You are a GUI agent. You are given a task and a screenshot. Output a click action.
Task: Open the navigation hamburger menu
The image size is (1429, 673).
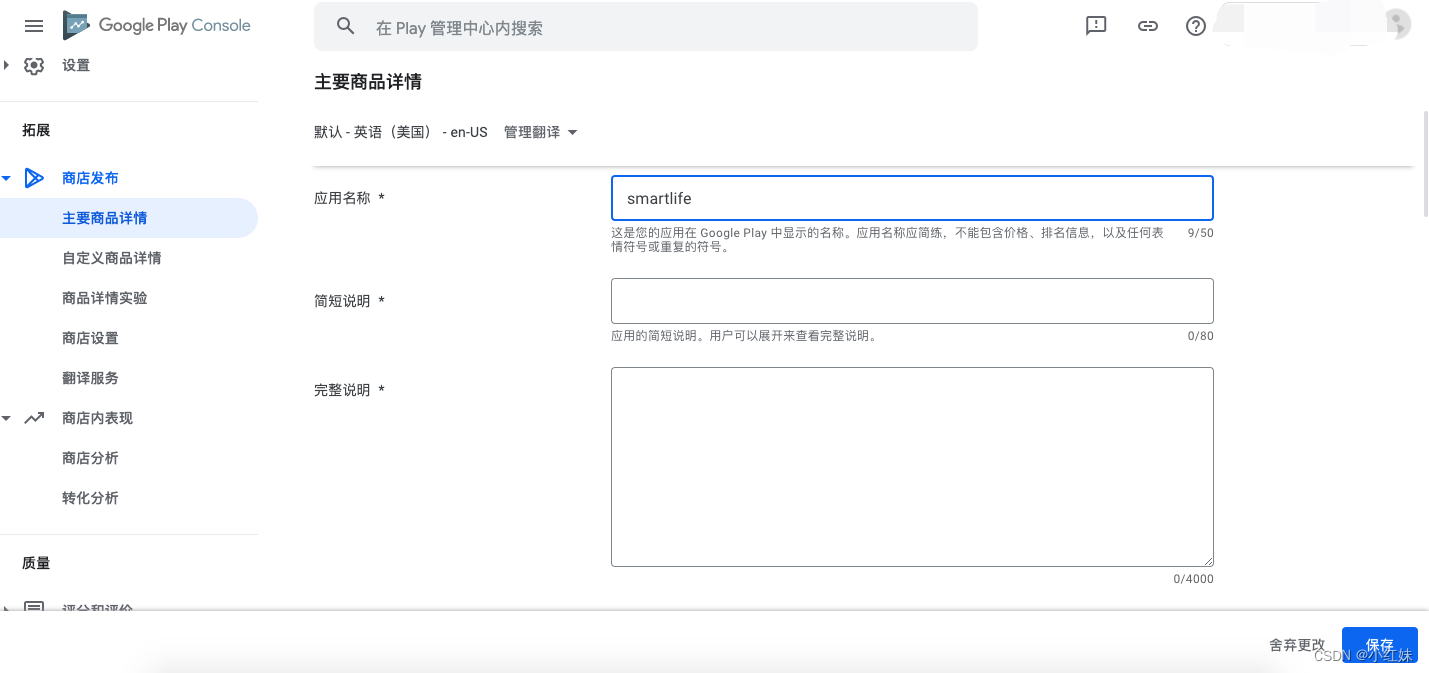(x=33, y=25)
